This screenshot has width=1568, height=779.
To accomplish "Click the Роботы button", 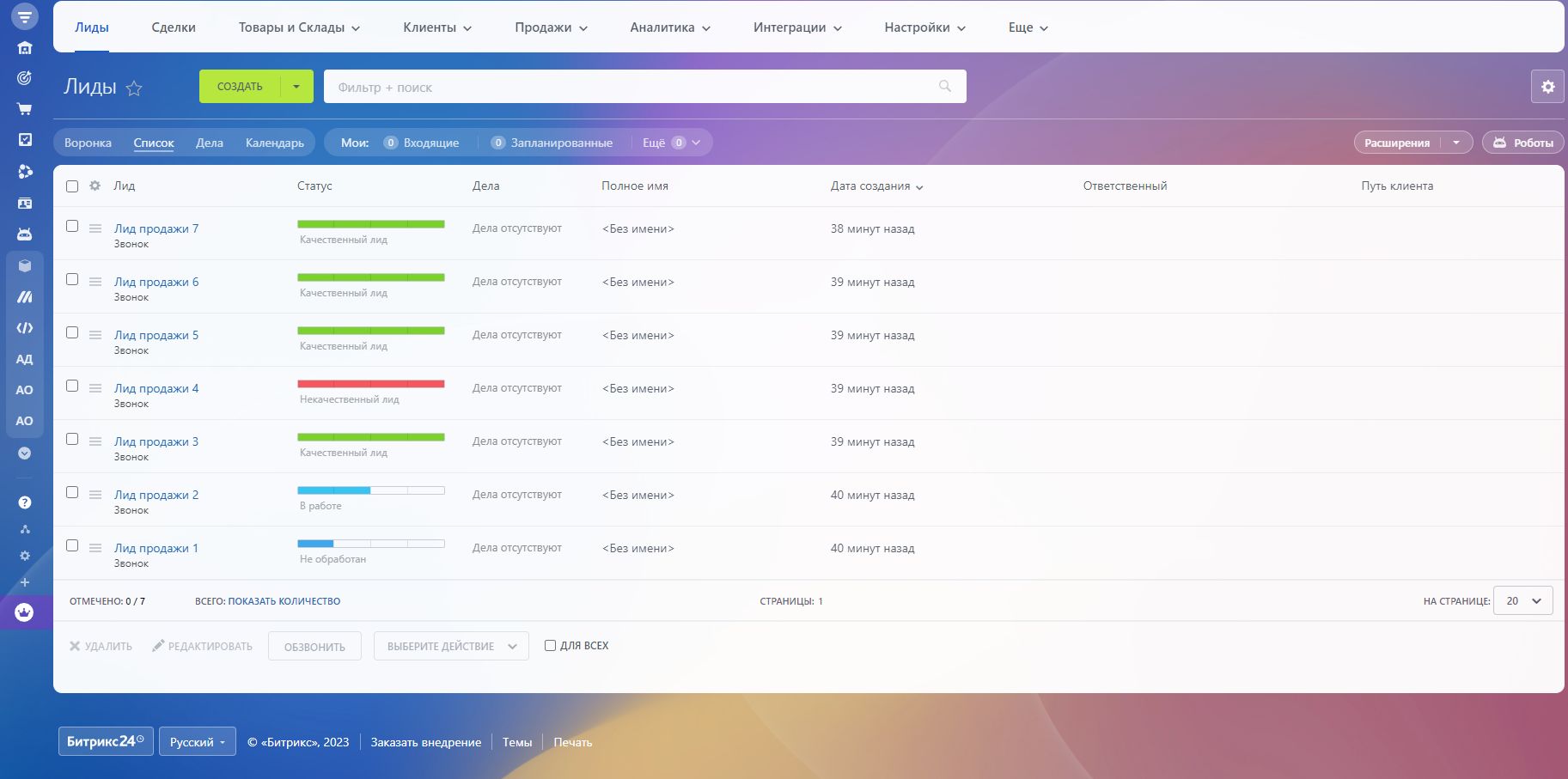I will point(1523,143).
